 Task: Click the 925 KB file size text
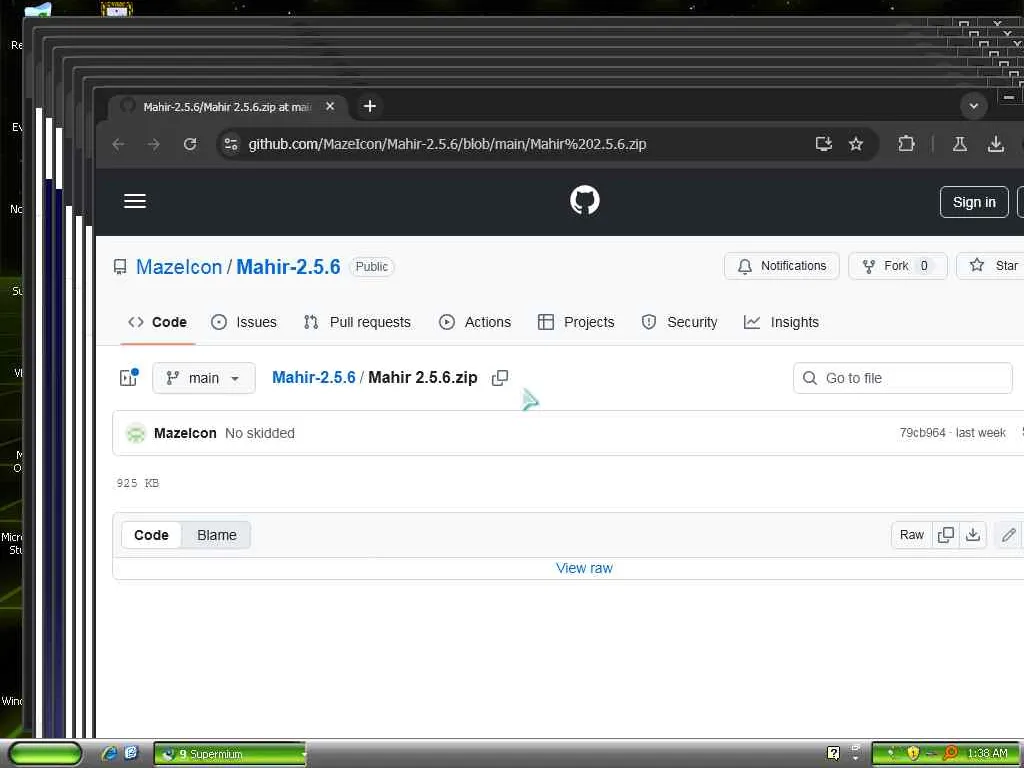(138, 483)
